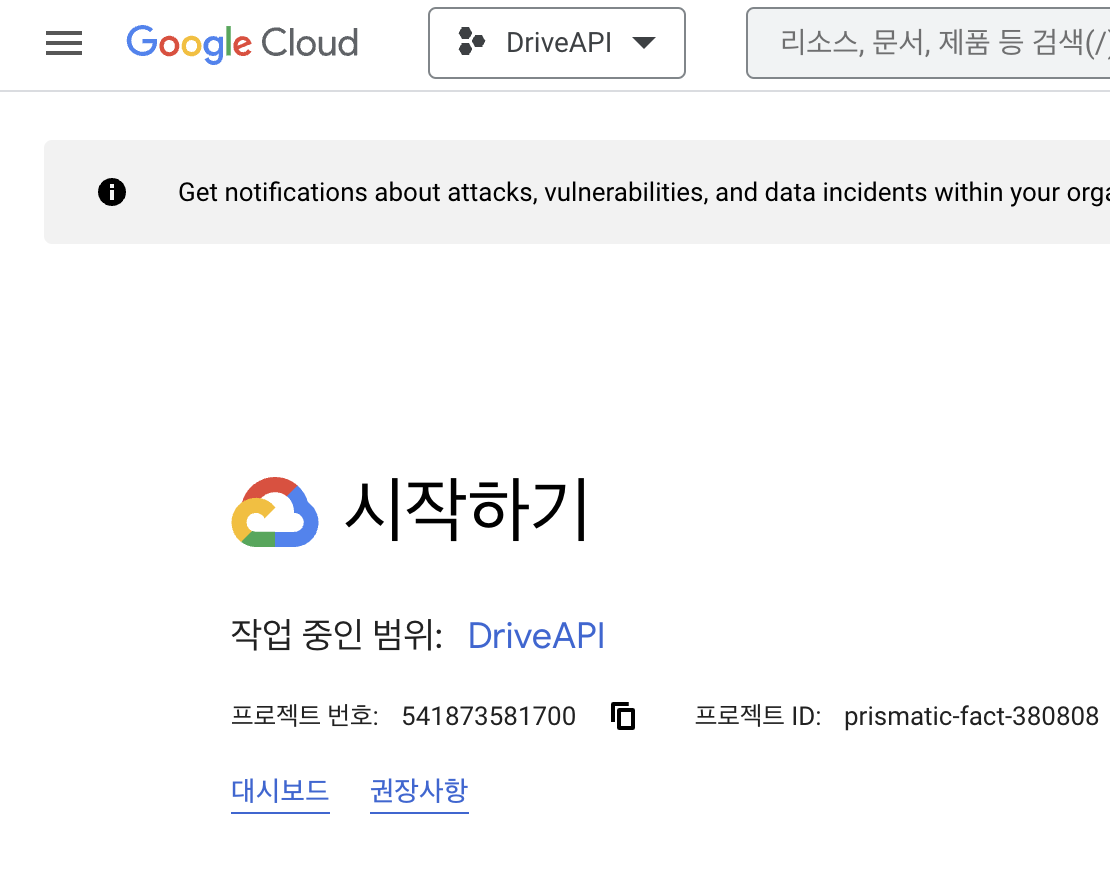Open the DriveAPI working scope link
This screenshot has width=1110, height=890.
(x=536, y=635)
